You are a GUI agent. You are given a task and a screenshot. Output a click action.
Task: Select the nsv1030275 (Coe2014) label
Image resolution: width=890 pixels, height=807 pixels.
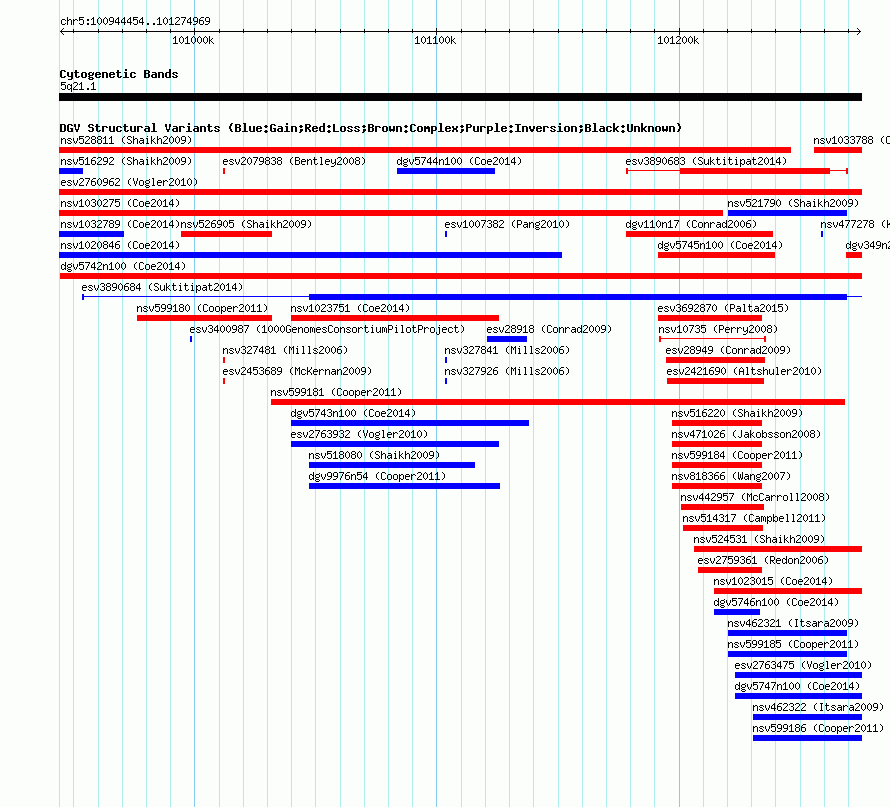tap(120, 203)
